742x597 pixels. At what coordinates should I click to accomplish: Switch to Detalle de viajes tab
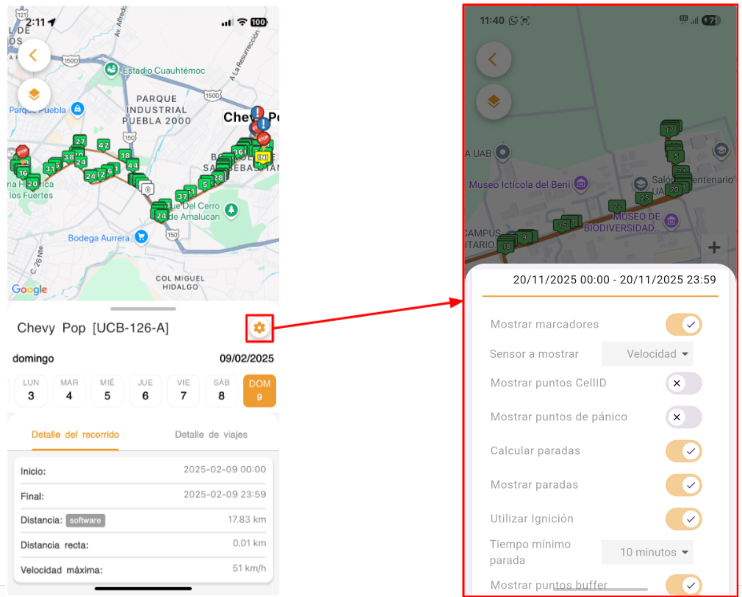[x=211, y=434]
